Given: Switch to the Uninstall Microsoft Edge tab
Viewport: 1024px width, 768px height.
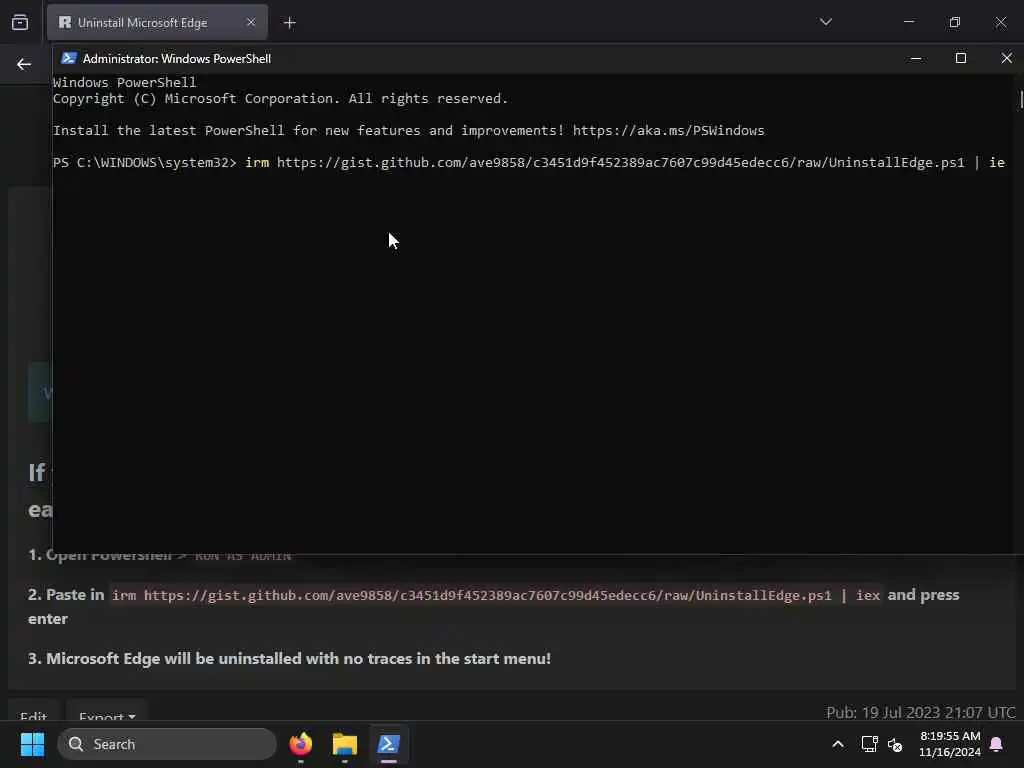Looking at the screenshot, I should (157, 22).
